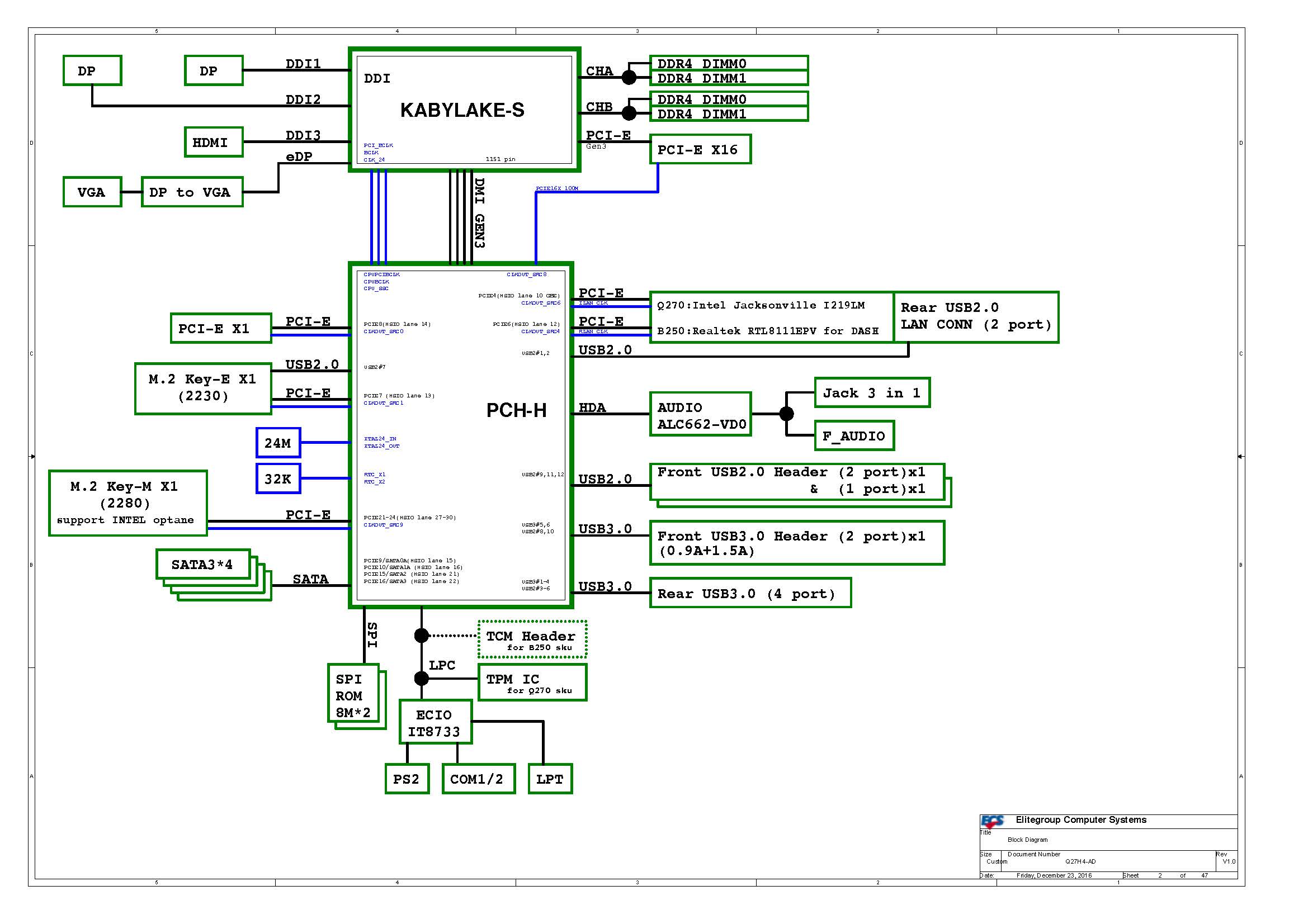Viewport: 1308px width, 924px height.
Task: Click the M.2 Key-E X1 (2230) block
Action: click(x=203, y=389)
